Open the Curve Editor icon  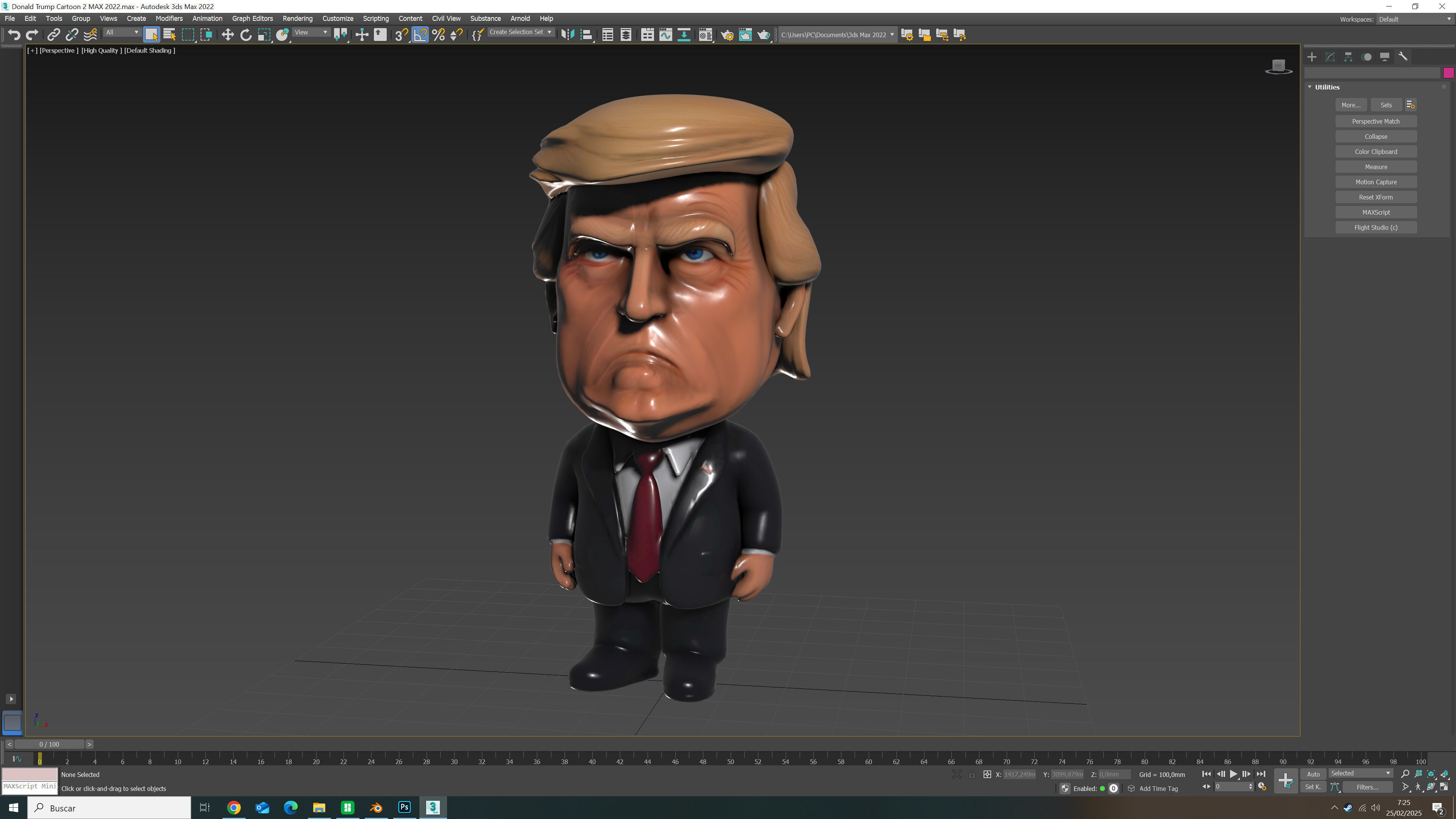tap(666, 35)
